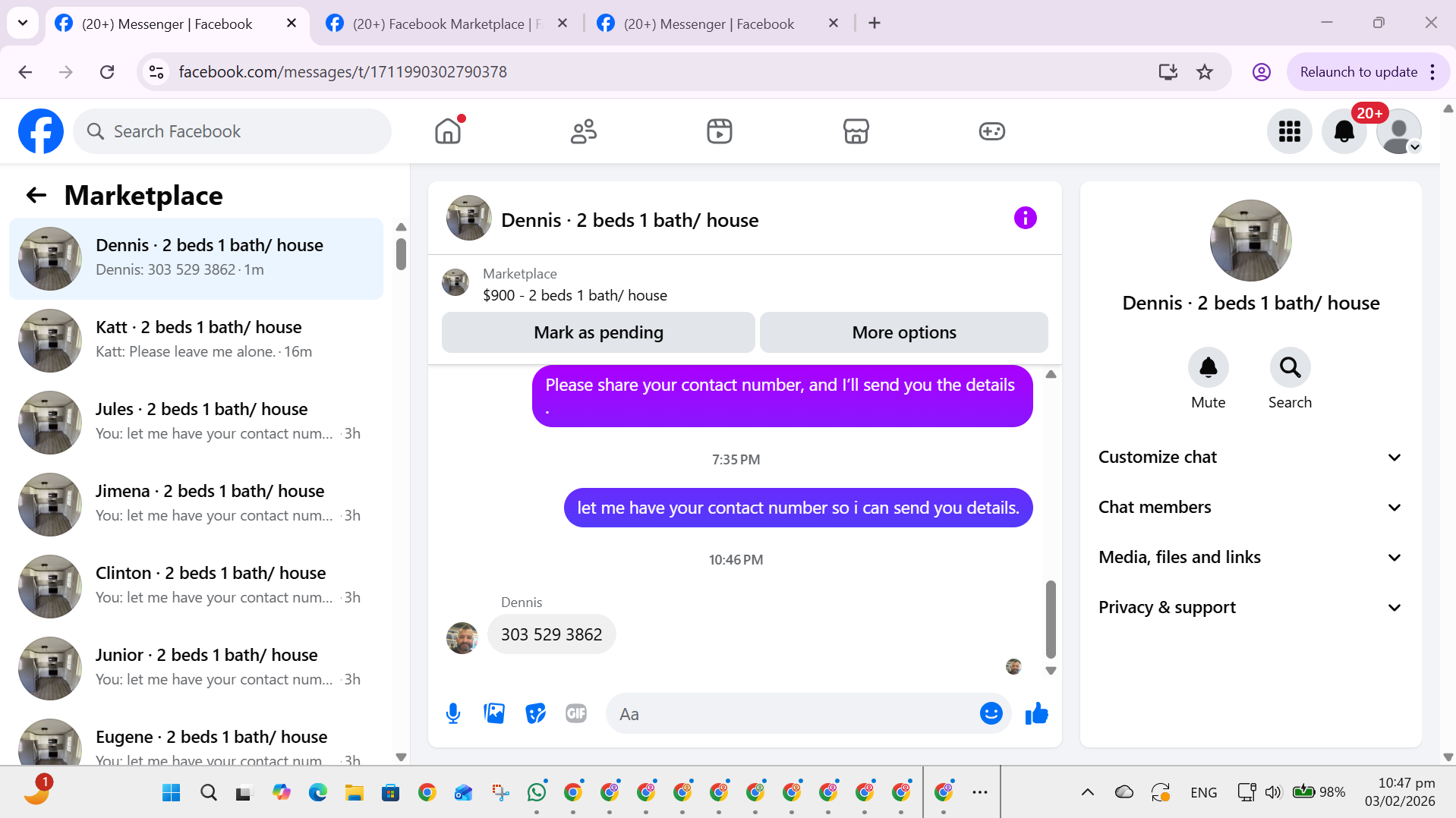Screen dimensions: 1456x818
Task: Expand Privacy & support section
Action: click(1250, 608)
